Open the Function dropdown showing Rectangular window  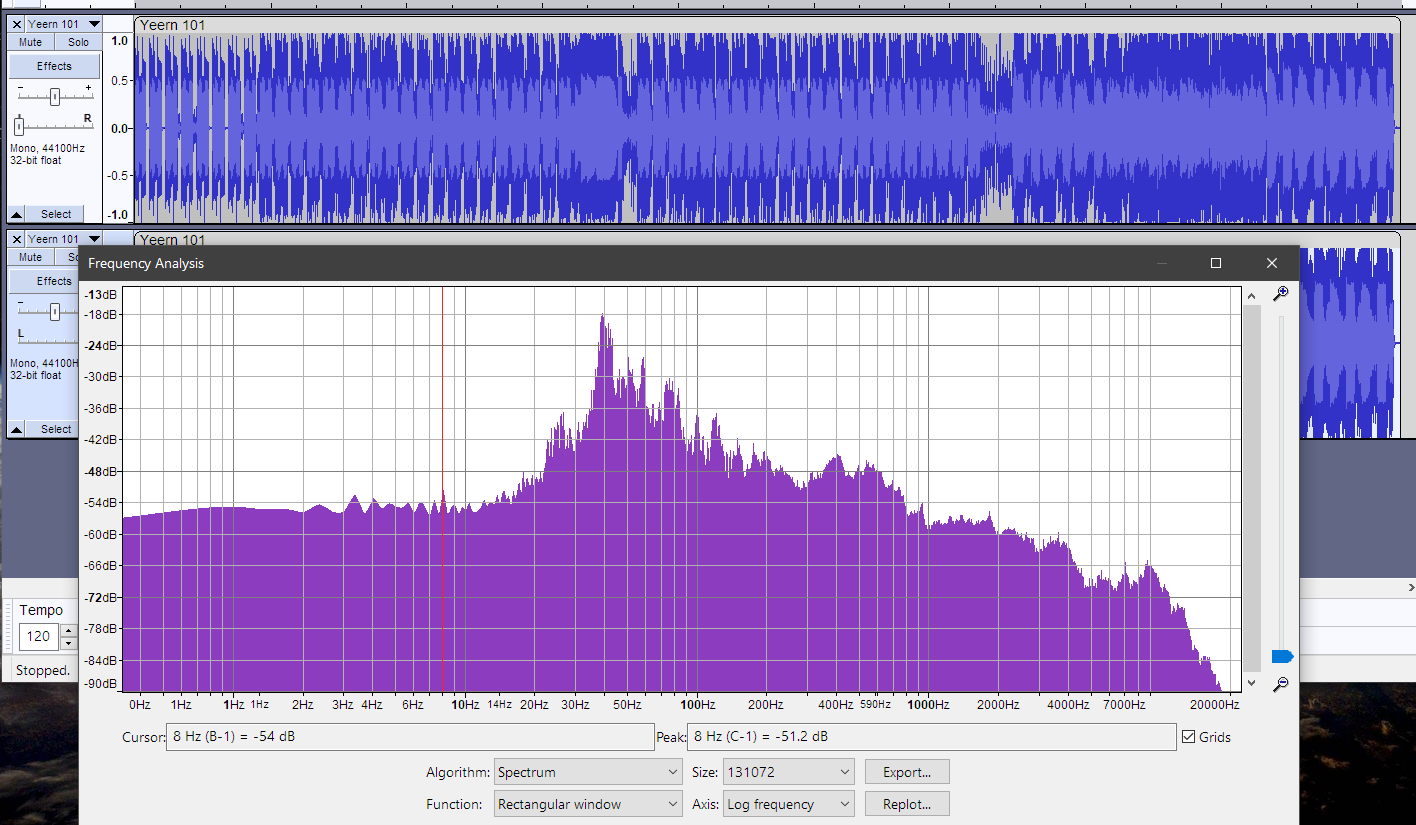click(588, 804)
